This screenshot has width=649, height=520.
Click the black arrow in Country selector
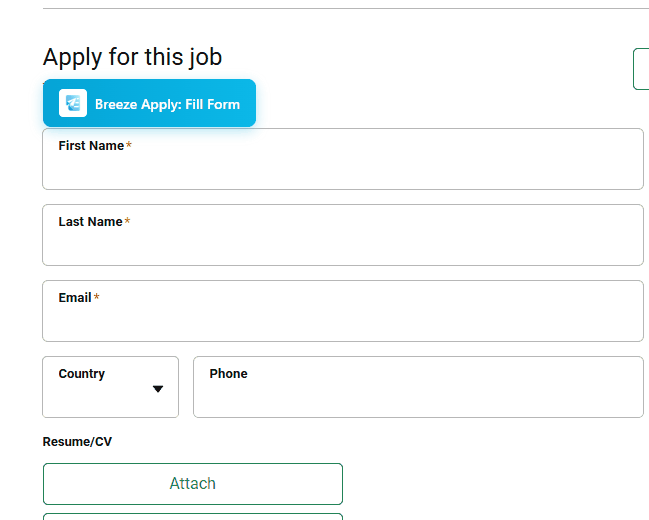click(x=158, y=389)
